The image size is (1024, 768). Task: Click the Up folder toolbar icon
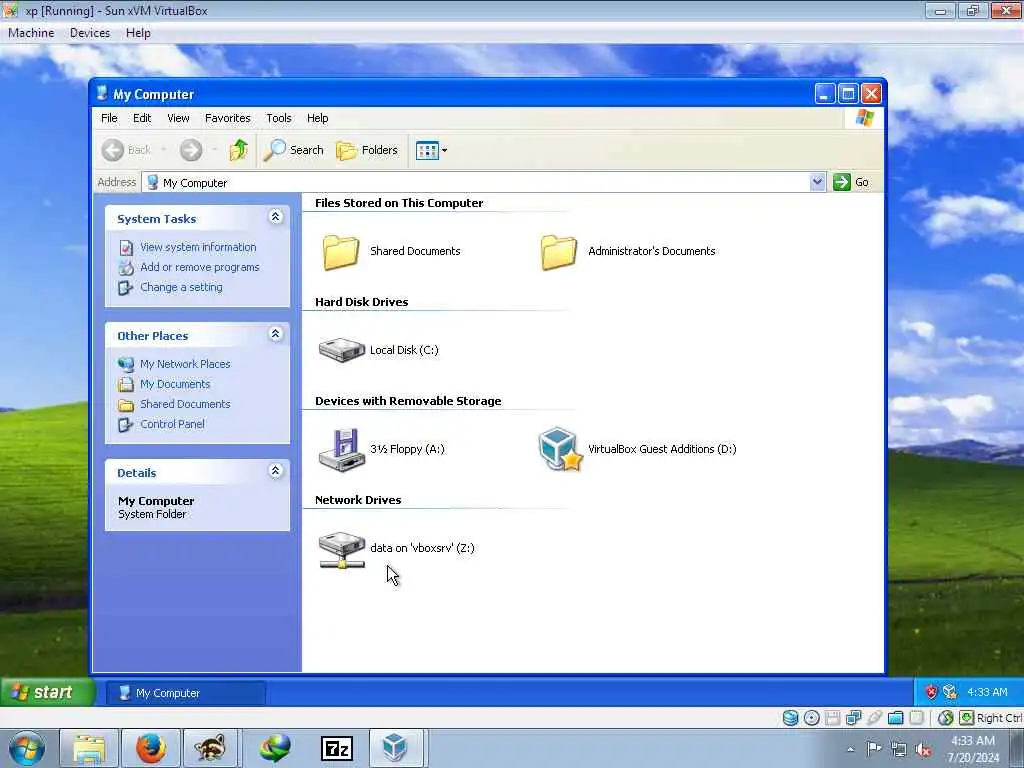coord(238,150)
